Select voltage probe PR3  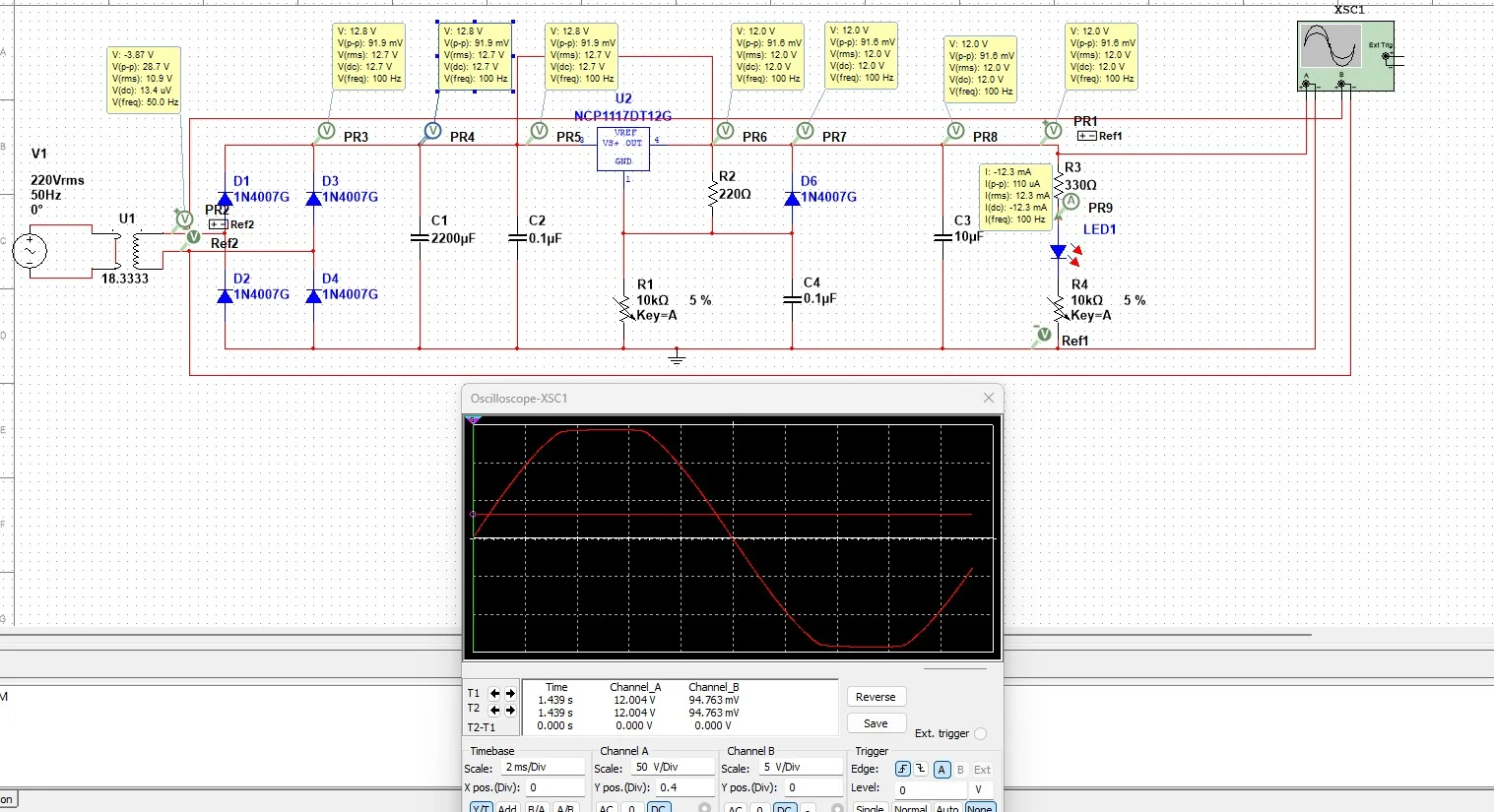click(327, 131)
